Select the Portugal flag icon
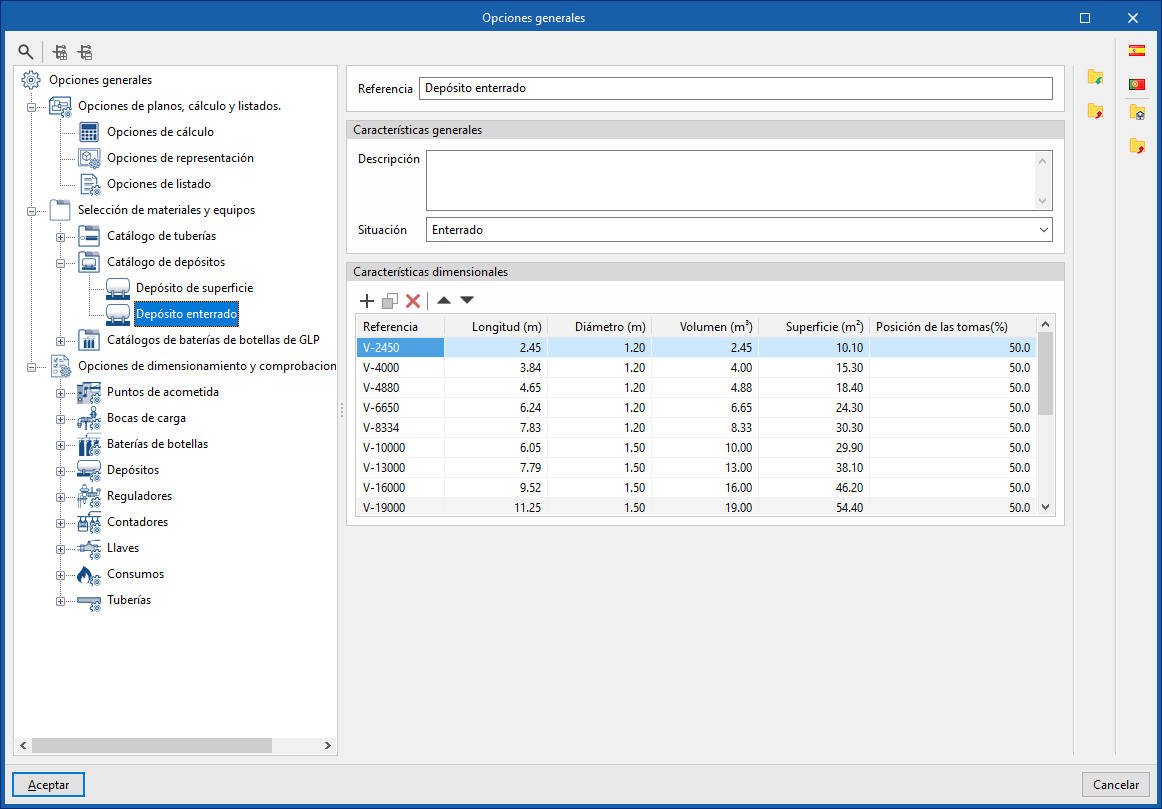The image size is (1162, 809). (1137, 84)
